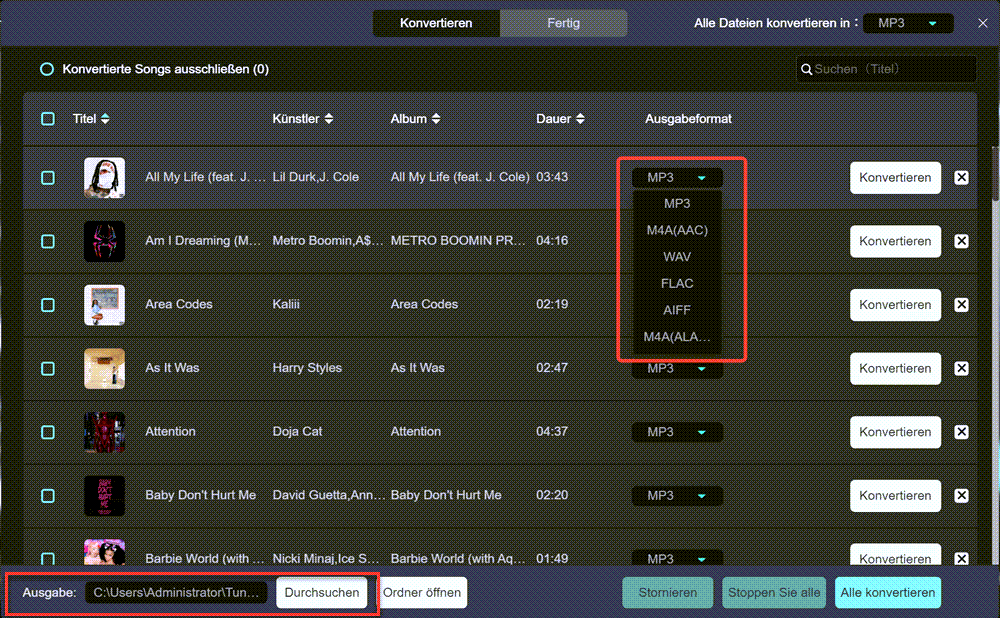This screenshot has width=1000, height=618.
Task: Click the search magnifier icon
Action: [806, 69]
